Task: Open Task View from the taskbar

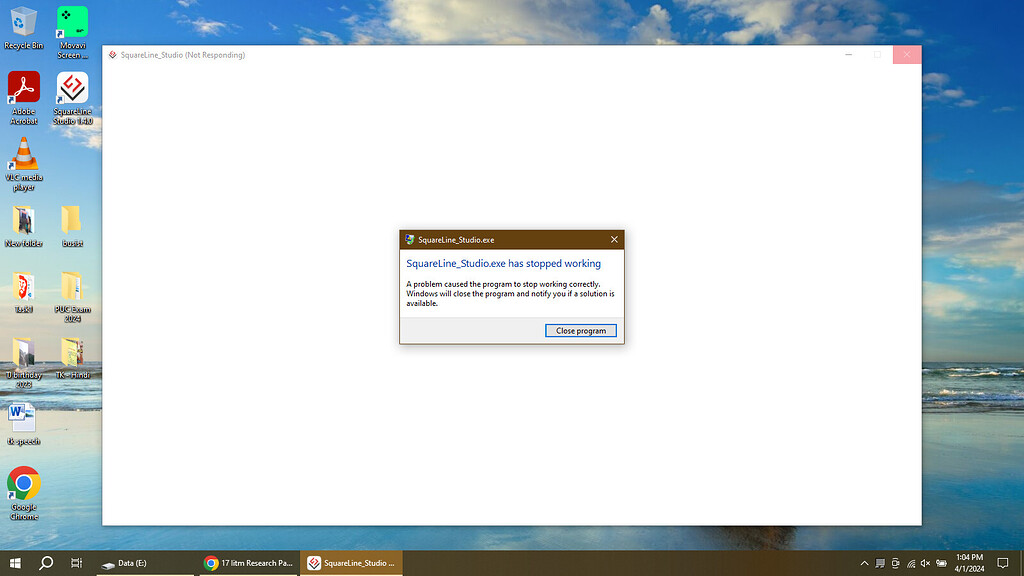Action: tap(75, 563)
